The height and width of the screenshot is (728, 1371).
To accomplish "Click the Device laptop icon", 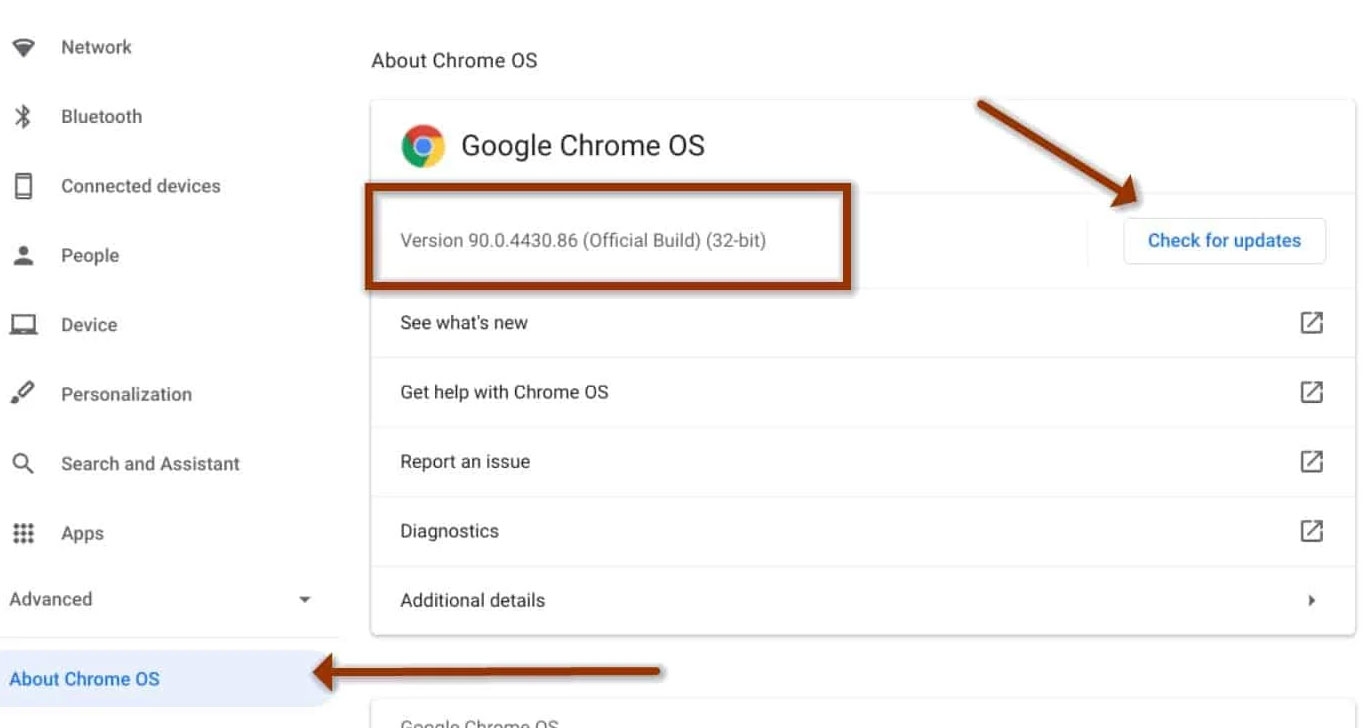I will click(x=23, y=325).
